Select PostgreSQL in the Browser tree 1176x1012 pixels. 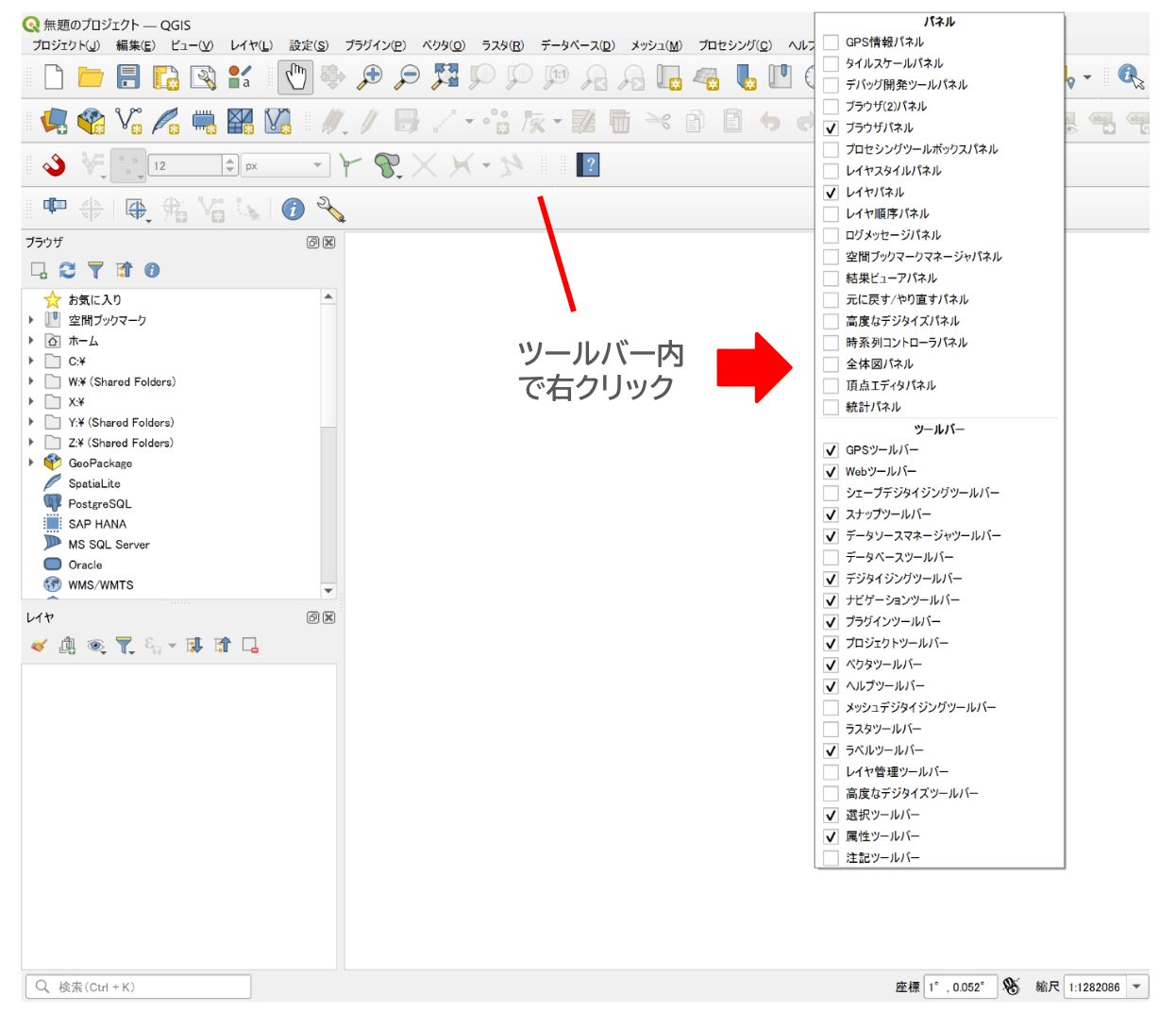[99, 504]
